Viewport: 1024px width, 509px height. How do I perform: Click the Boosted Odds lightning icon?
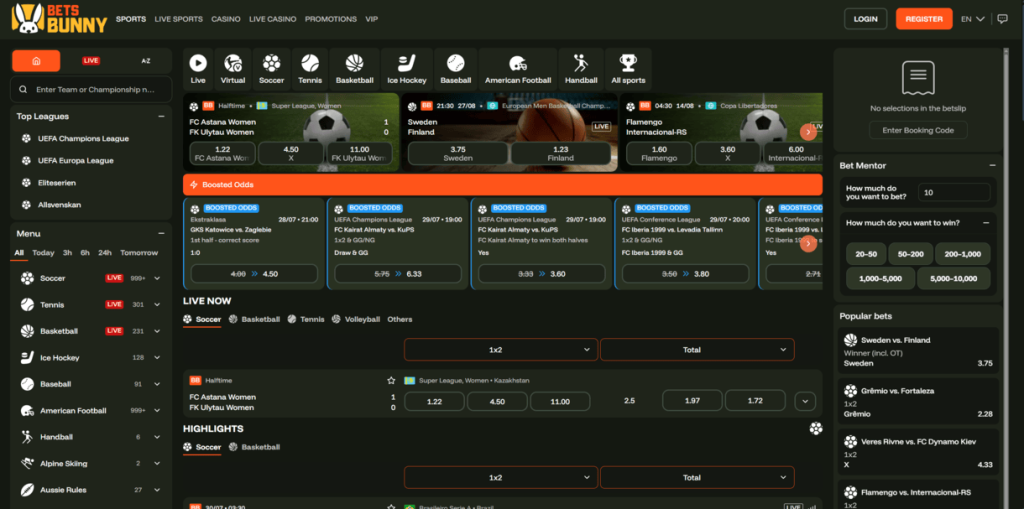click(193, 185)
